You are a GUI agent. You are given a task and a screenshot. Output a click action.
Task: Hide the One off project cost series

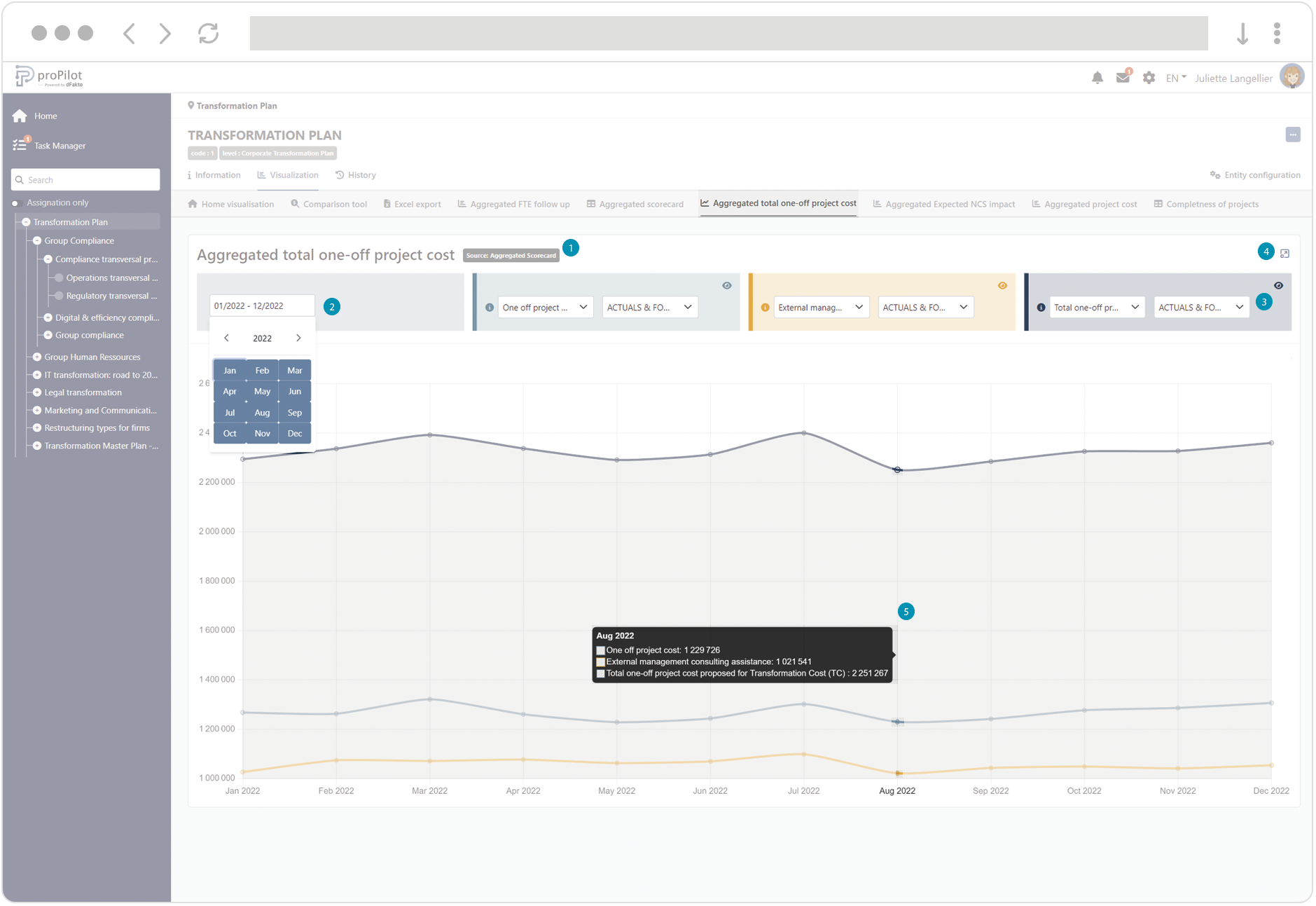726,286
